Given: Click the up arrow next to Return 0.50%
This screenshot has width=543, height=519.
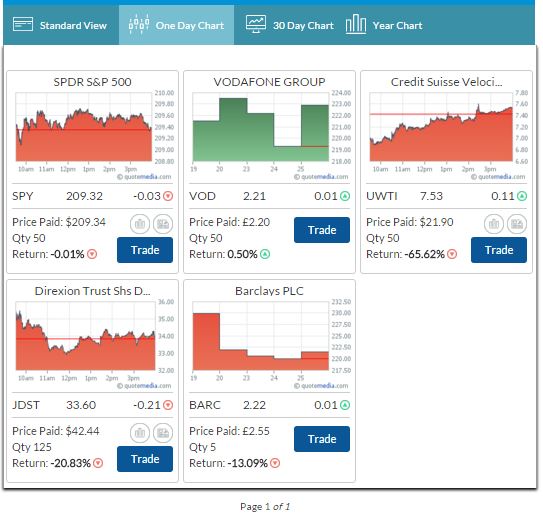Looking at the screenshot, I should point(265,254).
